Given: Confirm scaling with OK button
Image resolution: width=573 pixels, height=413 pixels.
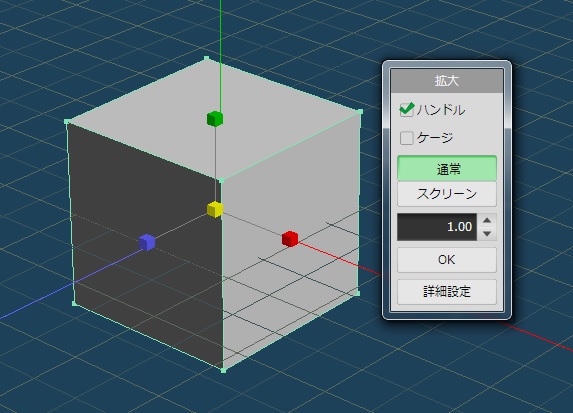Looking at the screenshot, I should pyautogui.click(x=447, y=260).
